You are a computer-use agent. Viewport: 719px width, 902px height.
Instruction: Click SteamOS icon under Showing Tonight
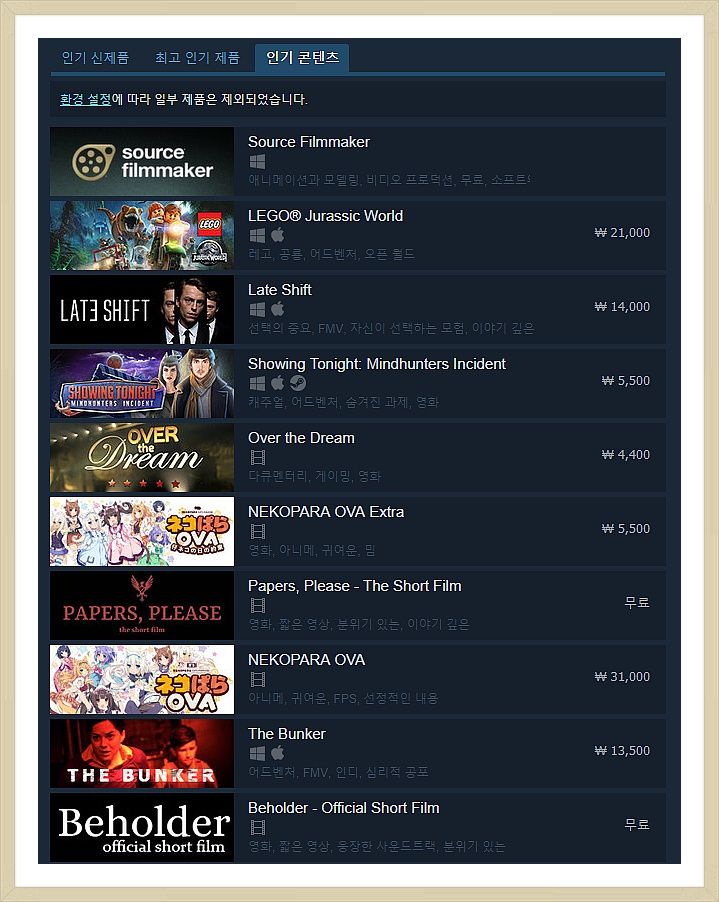tap(298, 383)
